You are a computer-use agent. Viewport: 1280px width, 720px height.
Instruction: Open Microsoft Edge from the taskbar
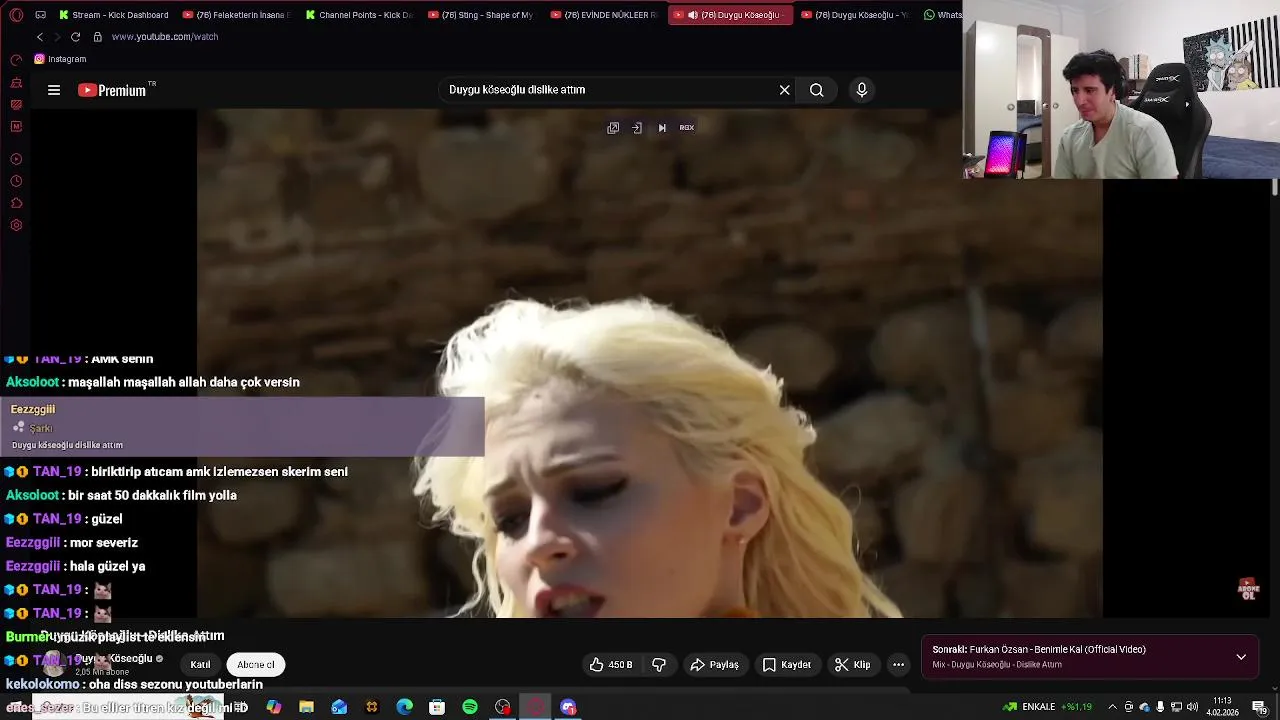click(404, 707)
